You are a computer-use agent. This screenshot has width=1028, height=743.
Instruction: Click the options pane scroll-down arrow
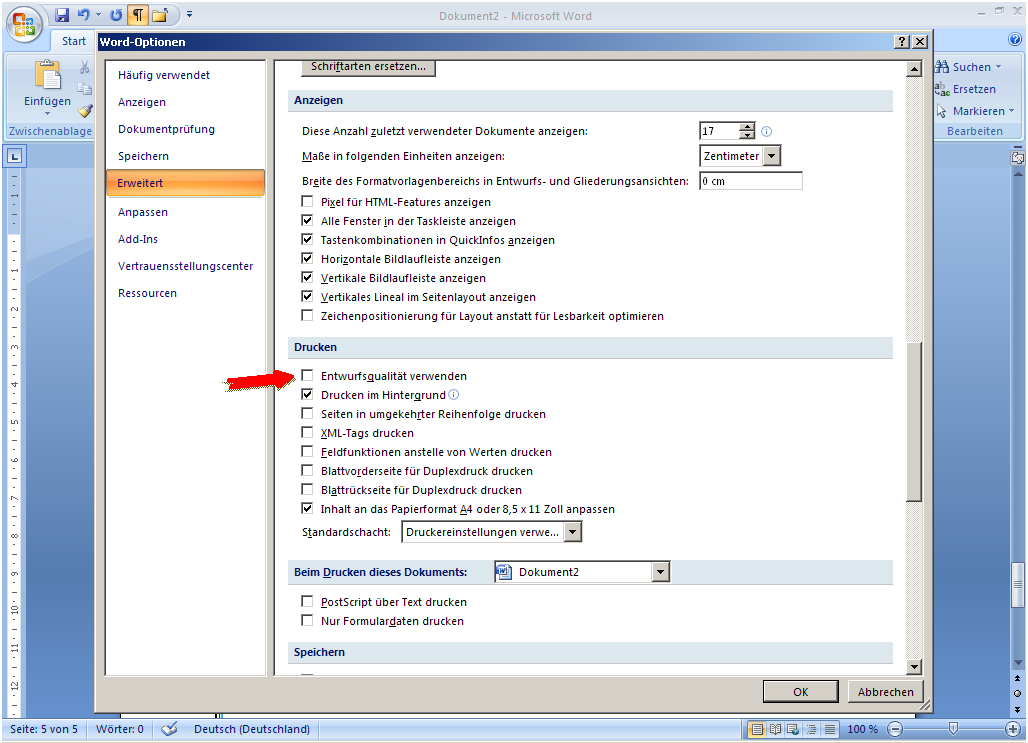914,667
